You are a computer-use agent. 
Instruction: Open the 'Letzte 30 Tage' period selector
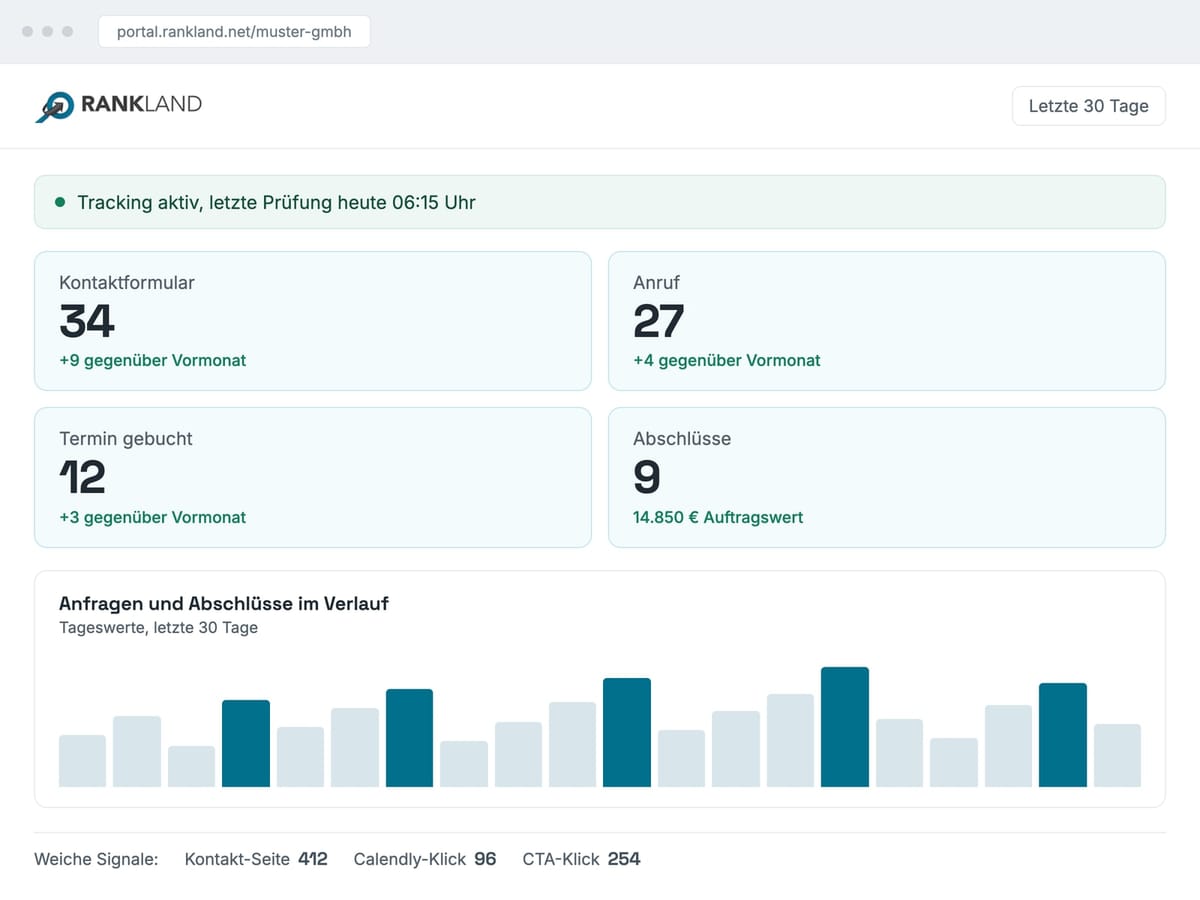1088,106
